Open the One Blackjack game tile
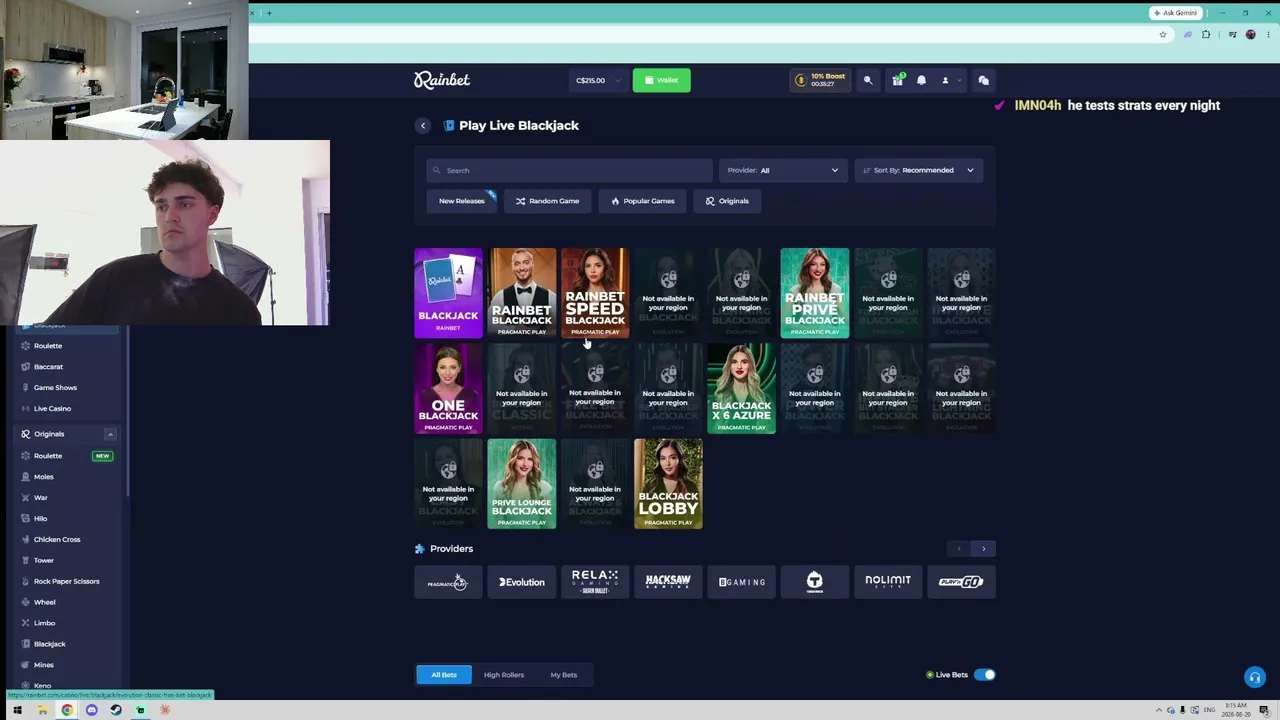The height and width of the screenshot is (720, 1280). coord(448,389)
